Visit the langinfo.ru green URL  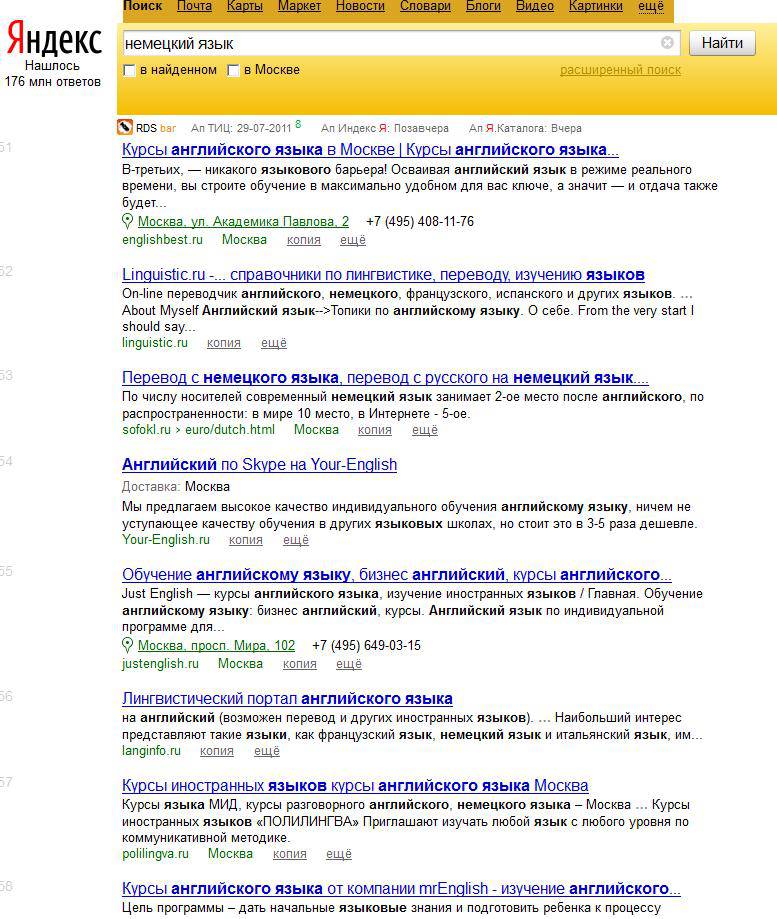tap(151, 750)
